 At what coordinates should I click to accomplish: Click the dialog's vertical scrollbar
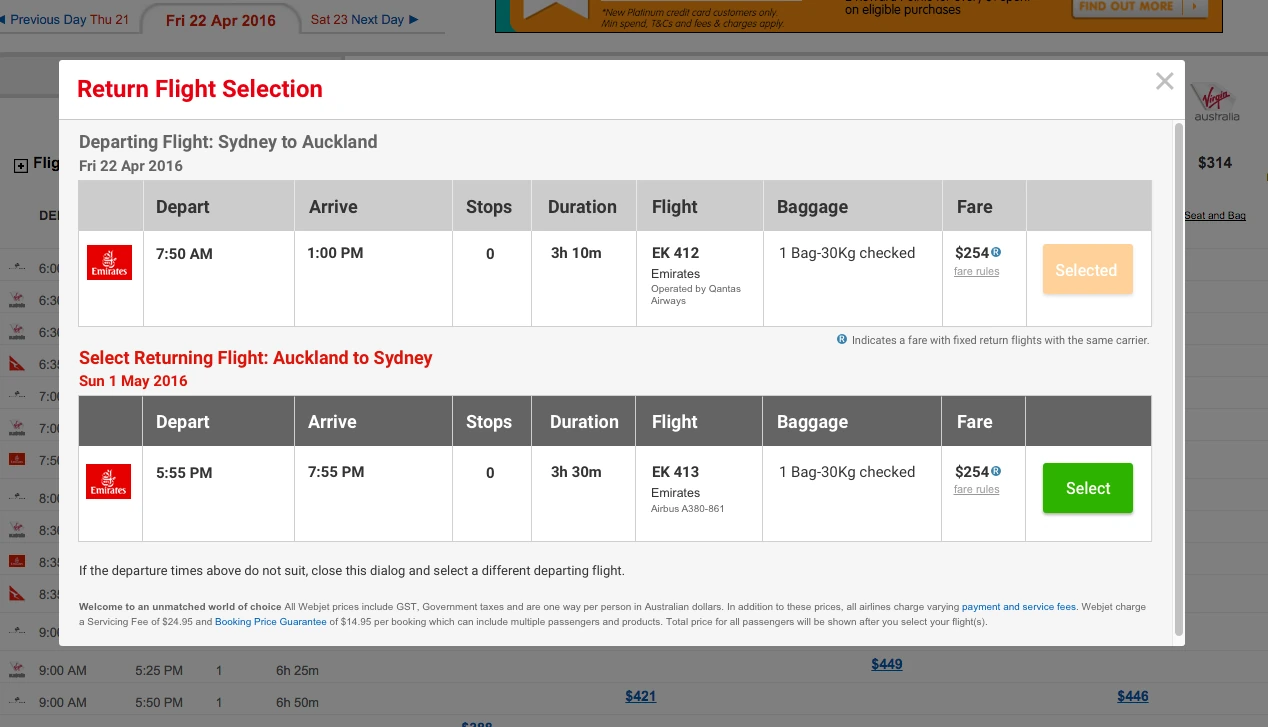point(1179,380)
